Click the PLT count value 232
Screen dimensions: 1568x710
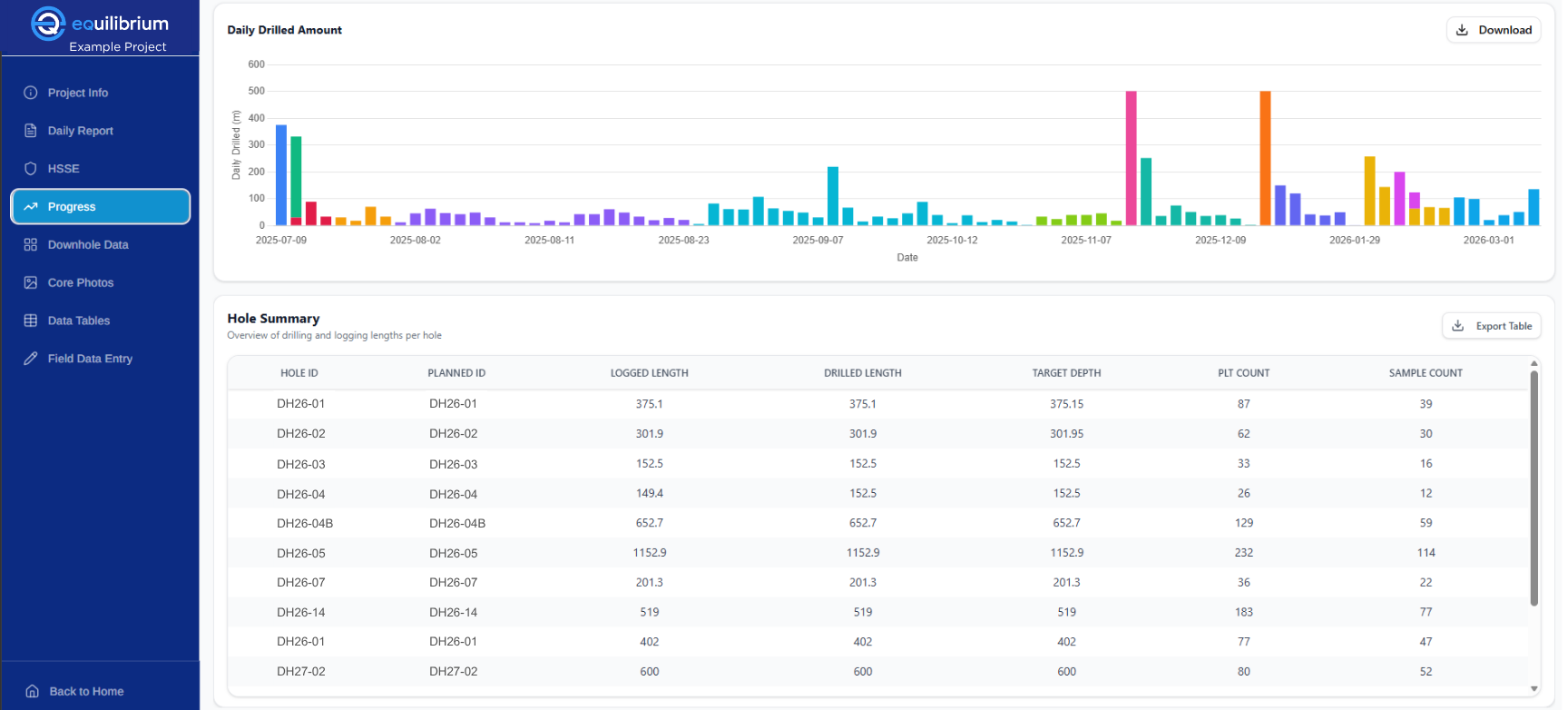click(x=1244, y=553)
